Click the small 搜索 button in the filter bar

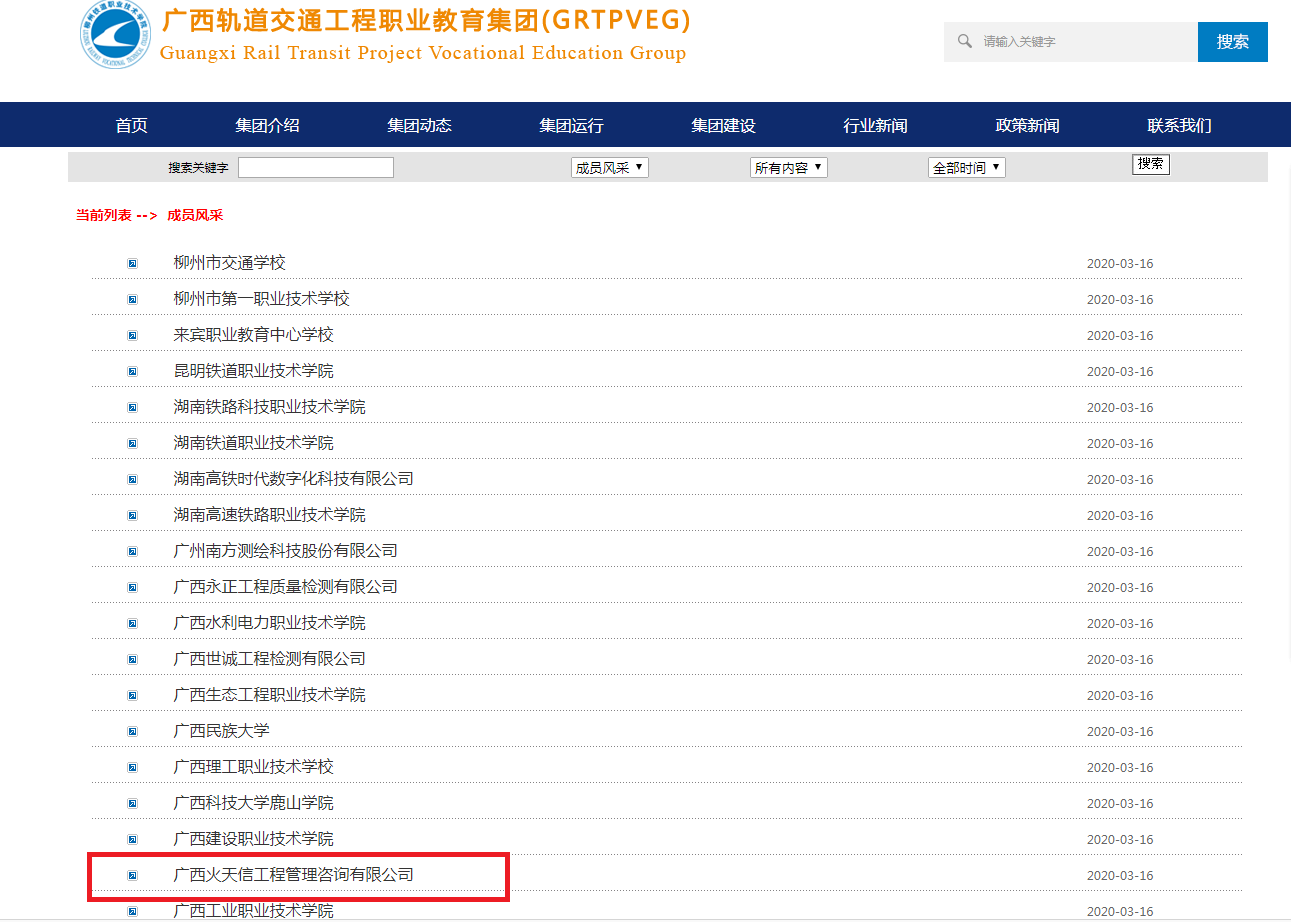[1151, 164]
